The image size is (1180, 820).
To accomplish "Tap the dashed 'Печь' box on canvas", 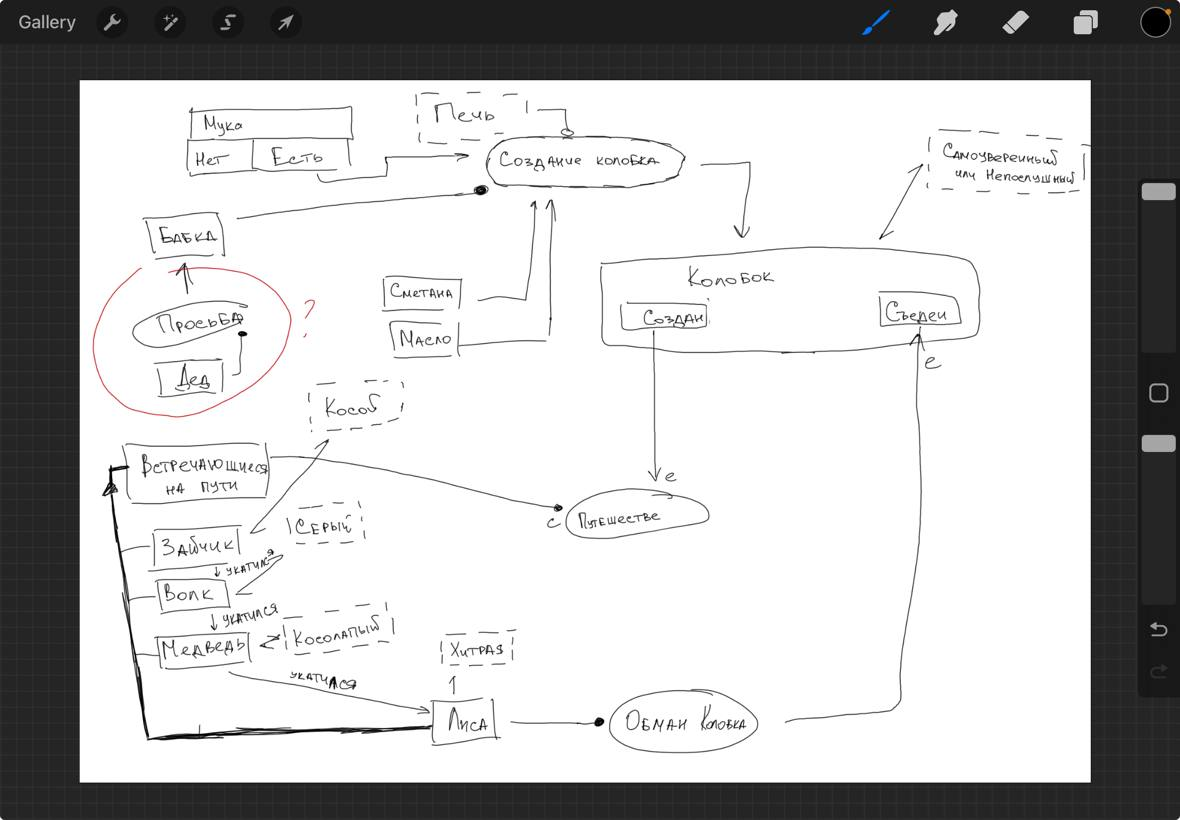I will pos(470,116).
